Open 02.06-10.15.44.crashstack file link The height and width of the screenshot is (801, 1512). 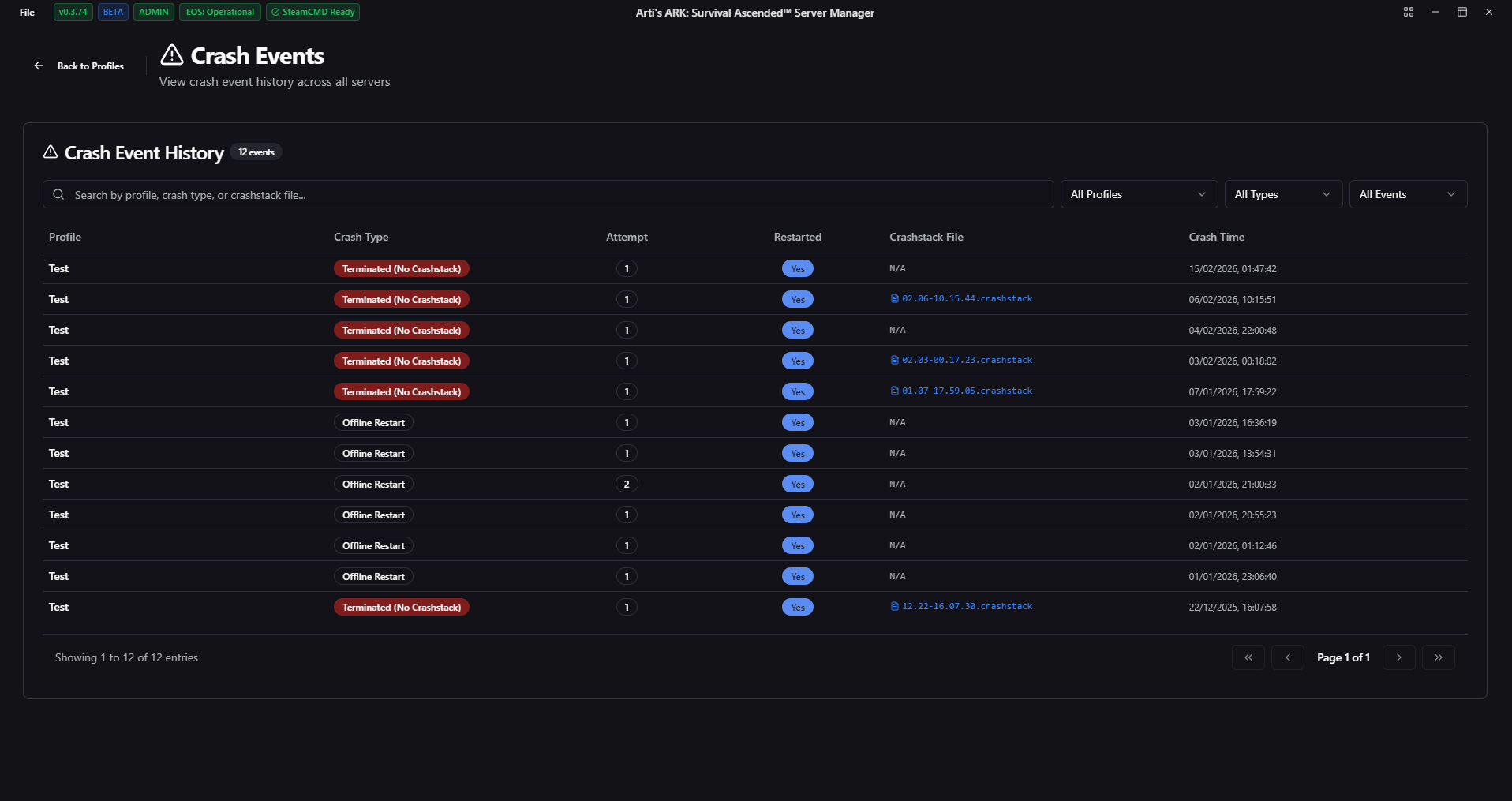(x=966, y=299)
